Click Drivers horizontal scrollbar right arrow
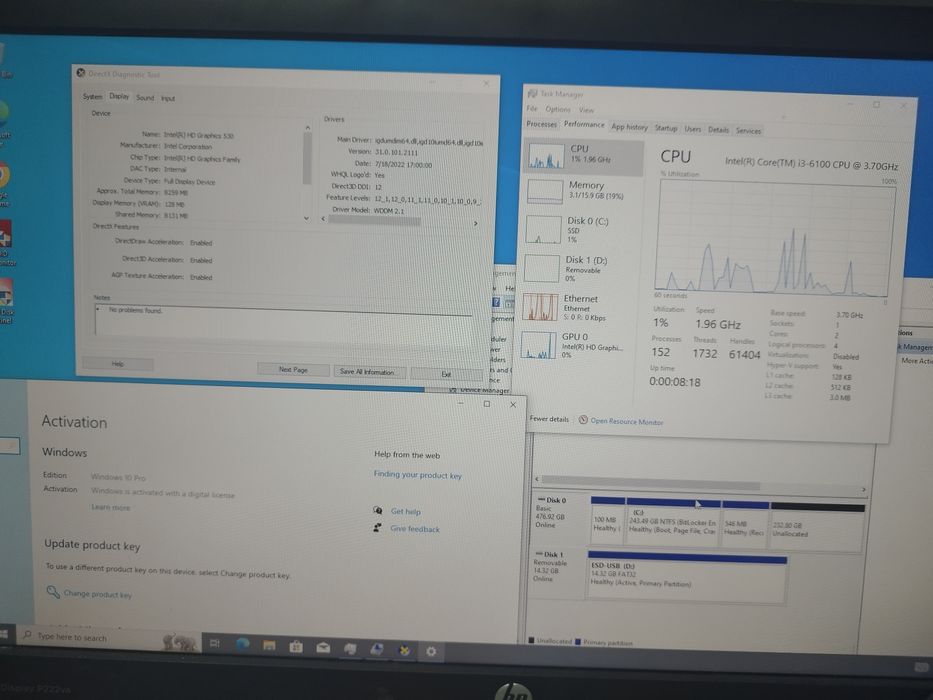The height and width of the screenshot is (700, 933). point(475,224)
